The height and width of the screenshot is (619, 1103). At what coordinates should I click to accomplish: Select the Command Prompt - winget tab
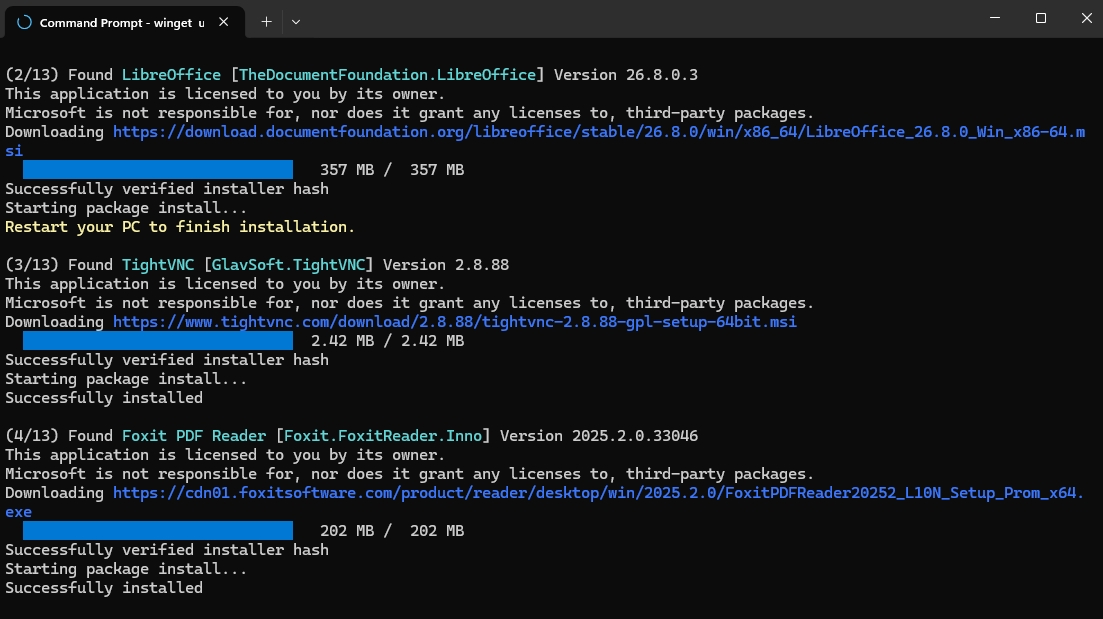(125, 23)
